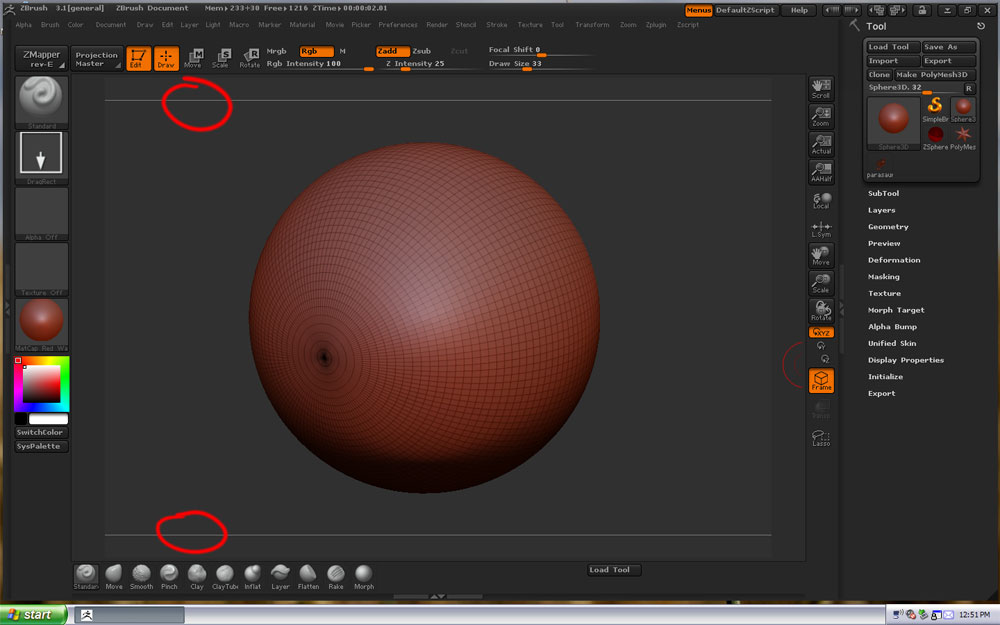Click the Load Tool button below the canvas

pos(613,569)
